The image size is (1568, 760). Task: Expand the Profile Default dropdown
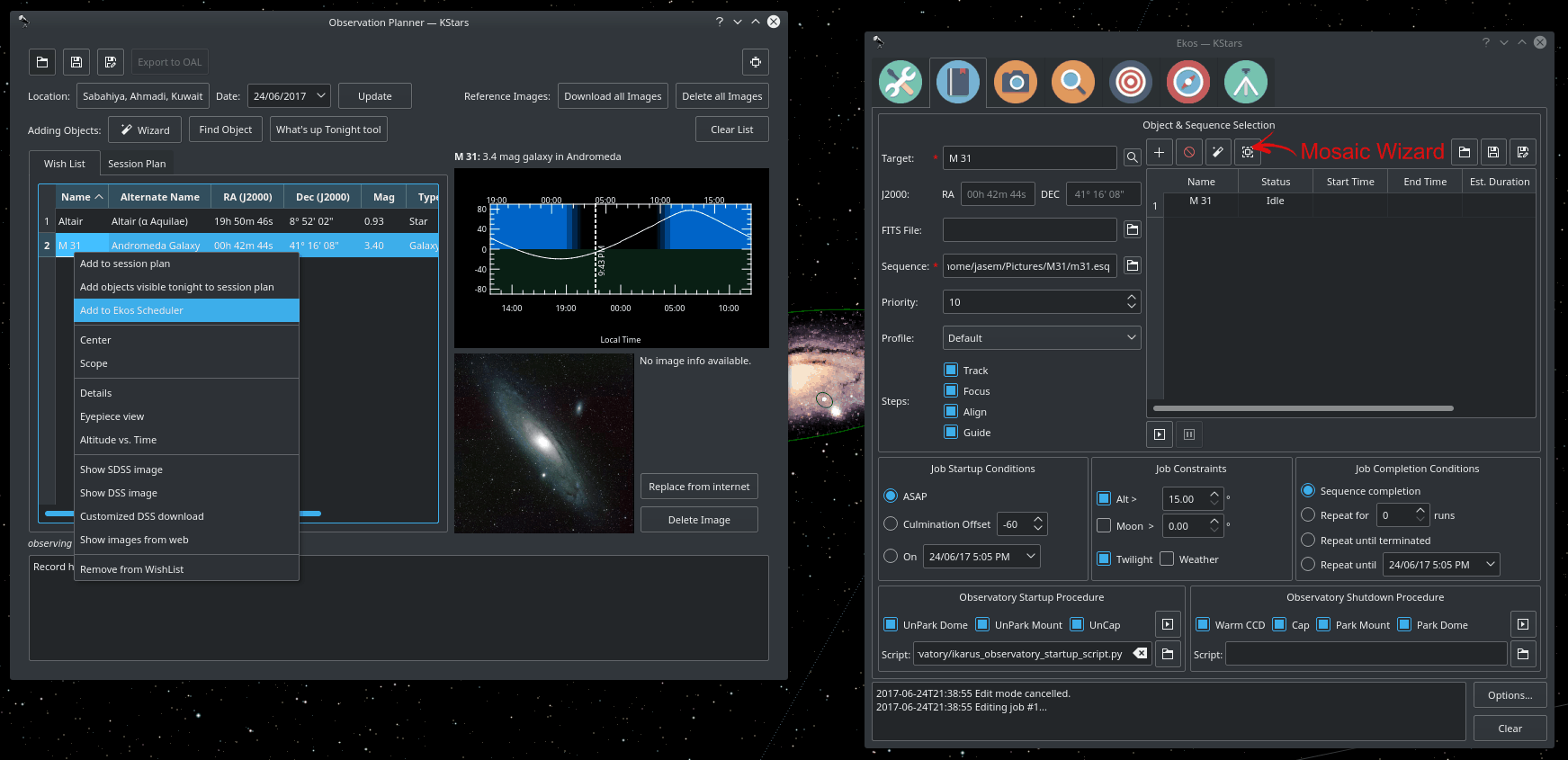coord(1041,338)
